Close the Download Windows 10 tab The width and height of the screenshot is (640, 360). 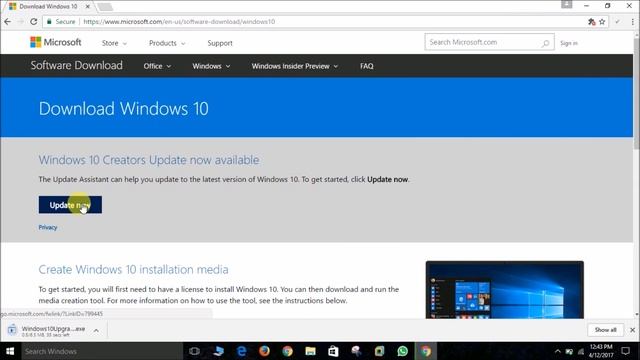click(x=87, y=7)
